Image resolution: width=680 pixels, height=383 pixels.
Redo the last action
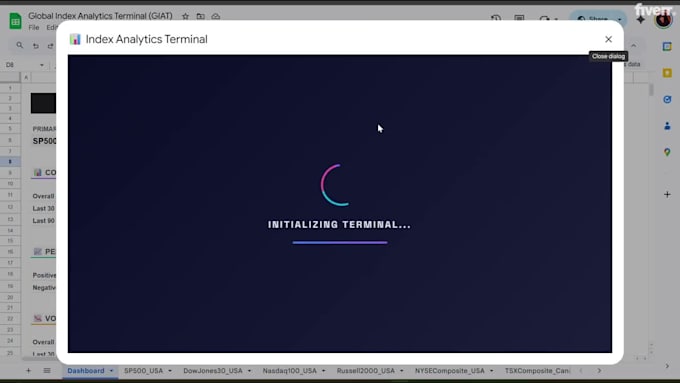pyautogui.click(x=50, y=46)
